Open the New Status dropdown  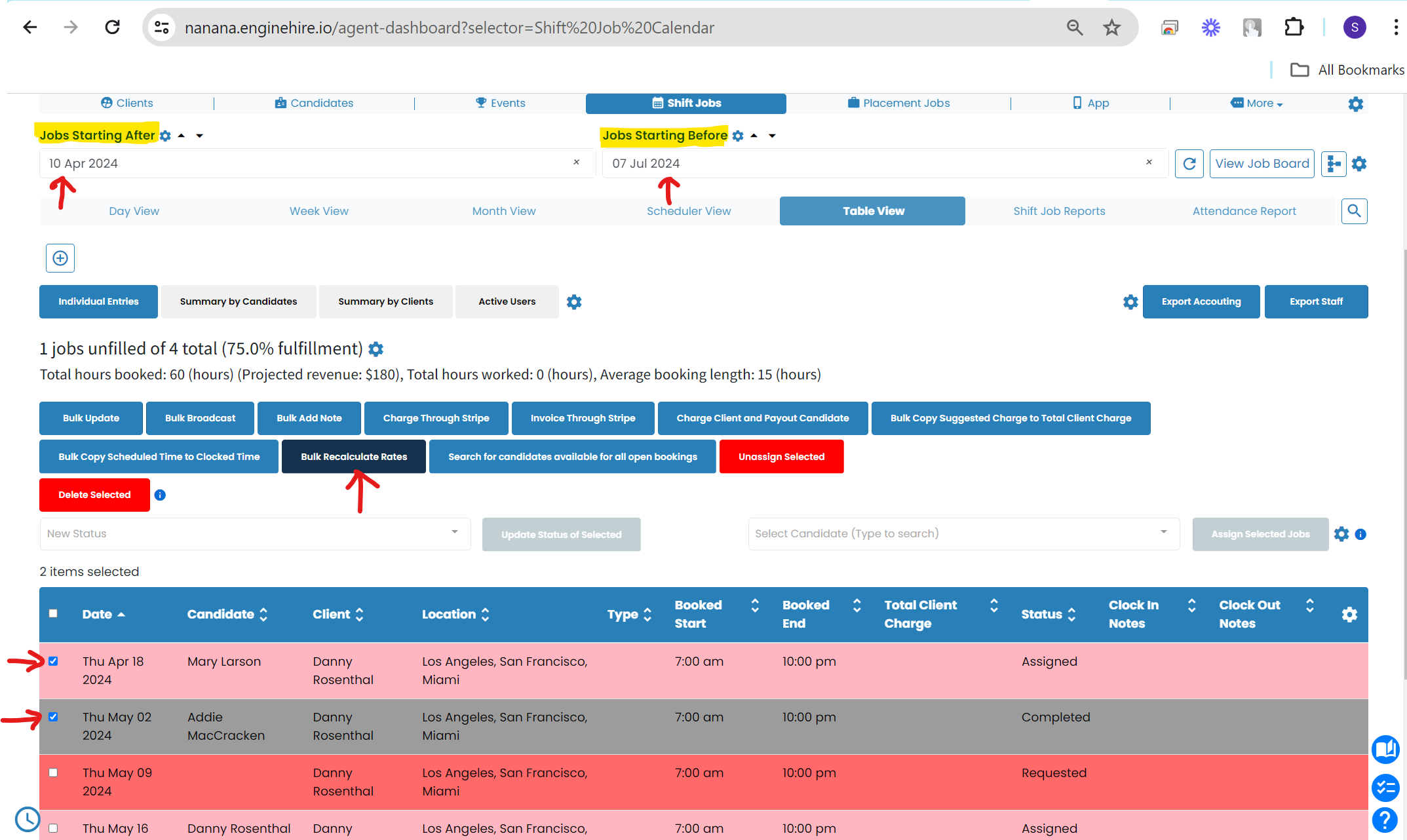pyautogui.click(x=254, y=534)
